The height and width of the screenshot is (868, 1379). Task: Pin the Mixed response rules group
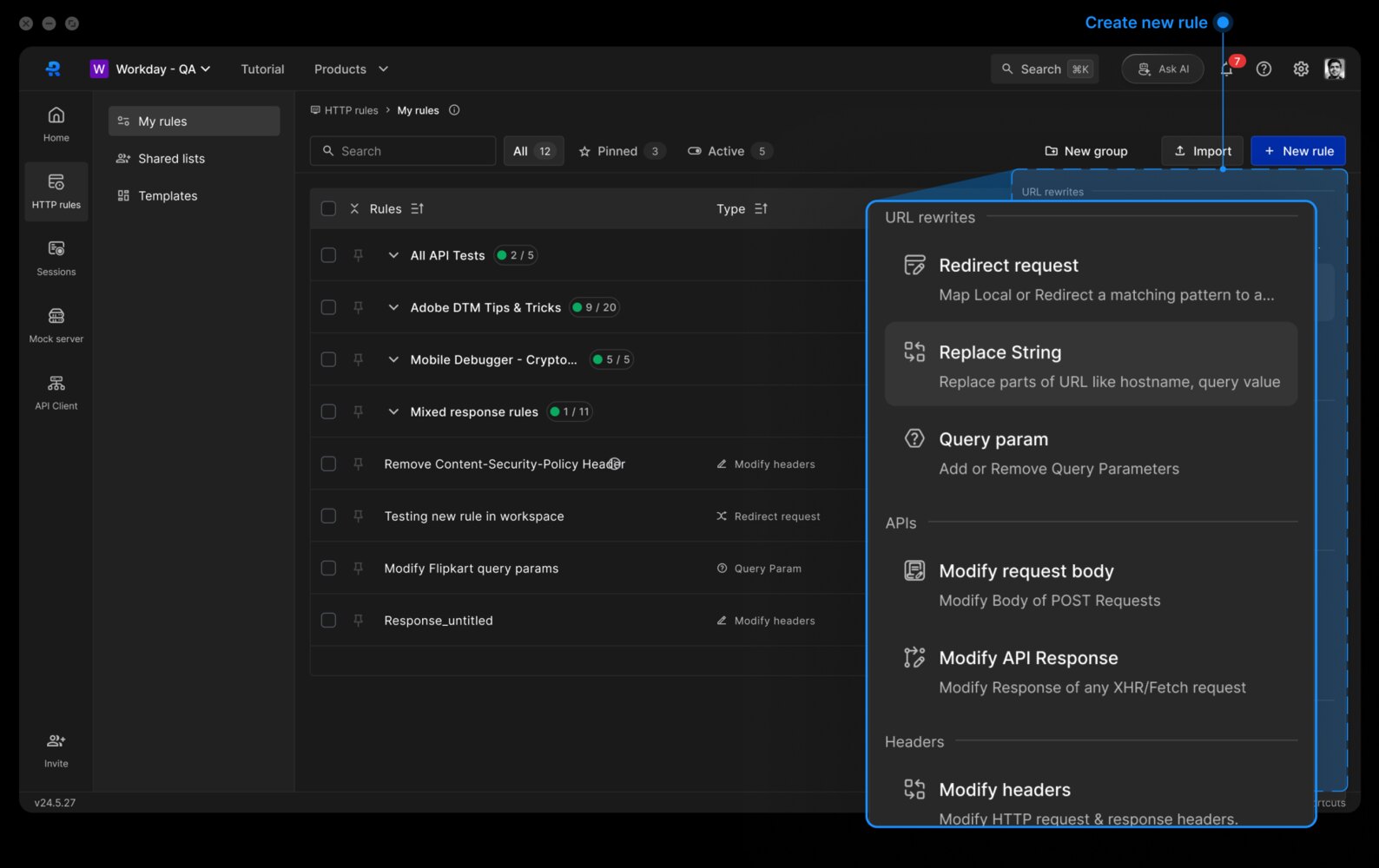click(x=358, y=411)
